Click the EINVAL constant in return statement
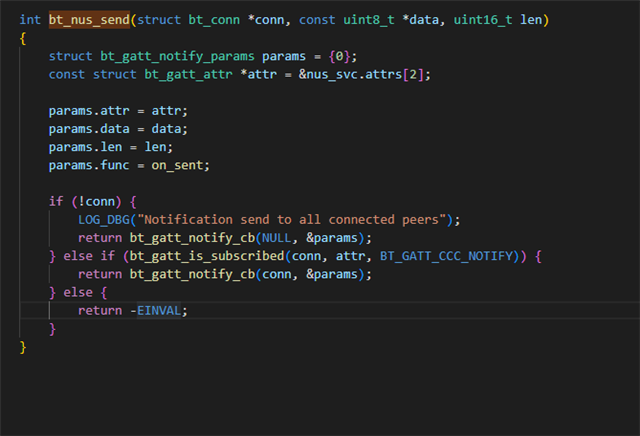 pyautogui.click(x=159, y=311)
